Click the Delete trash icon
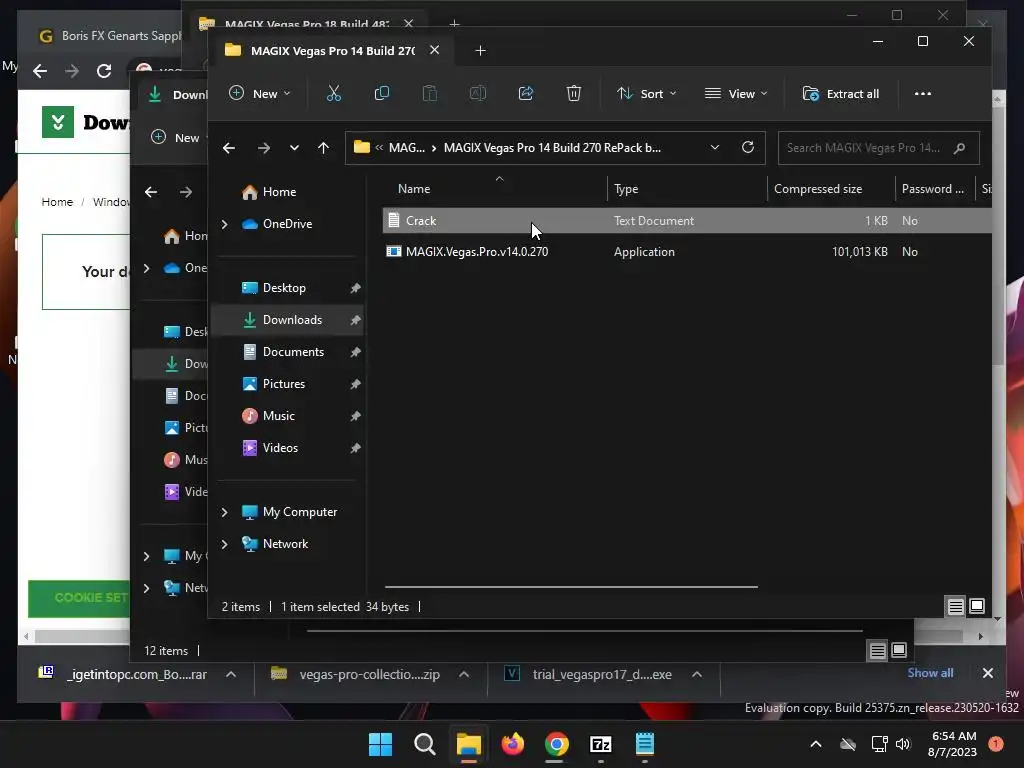This screenshot has width=1024, height=768. [x=573, y=94]
